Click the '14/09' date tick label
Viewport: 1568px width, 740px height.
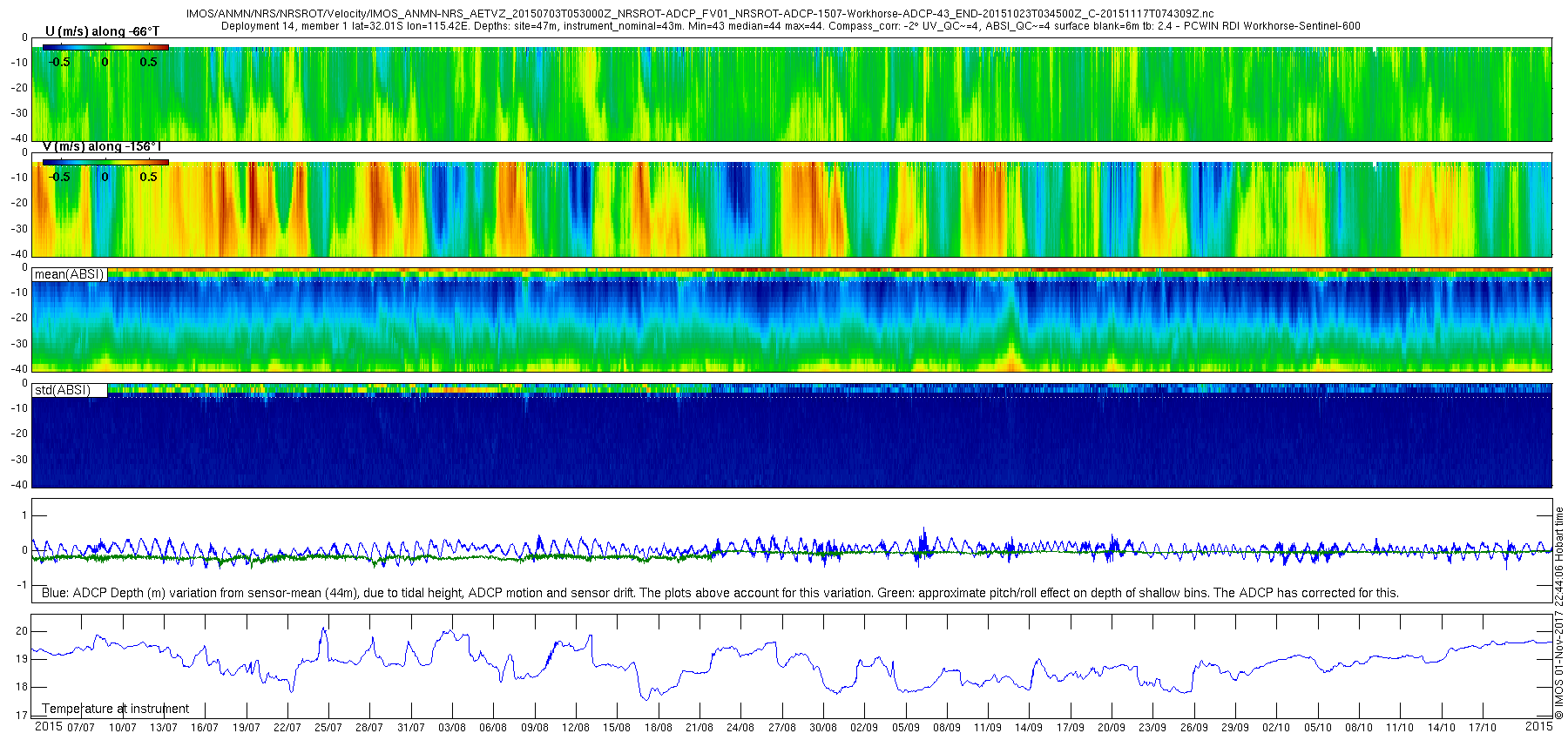point(1029,728)
